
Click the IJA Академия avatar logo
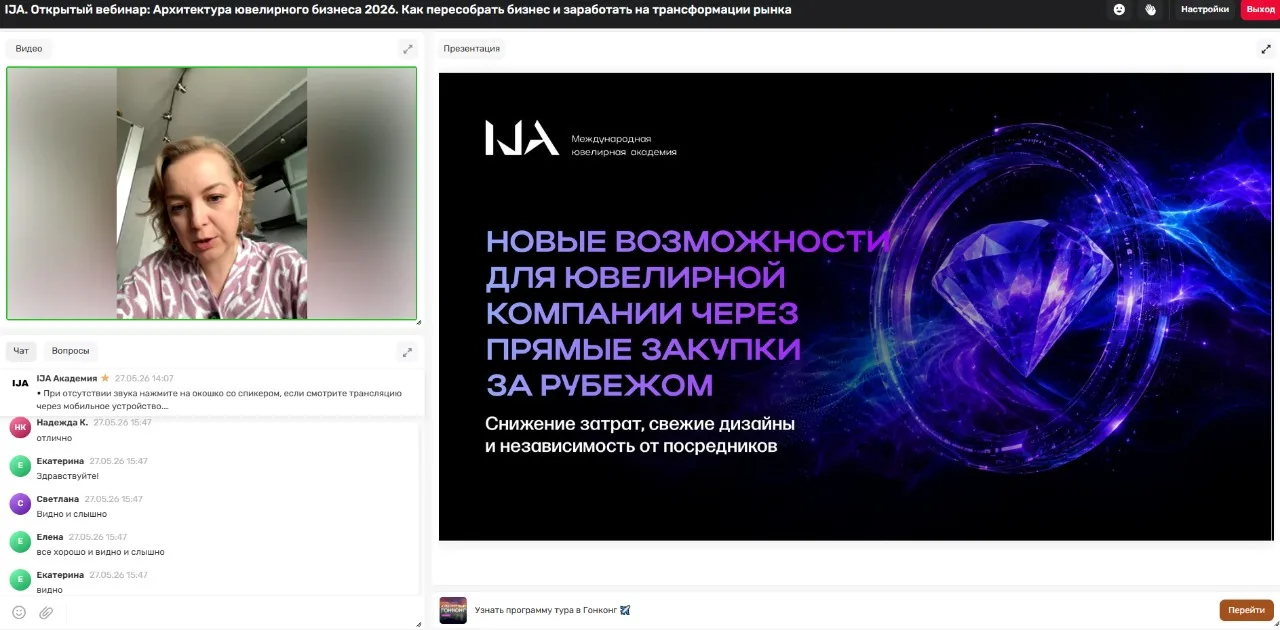[20, 383]
